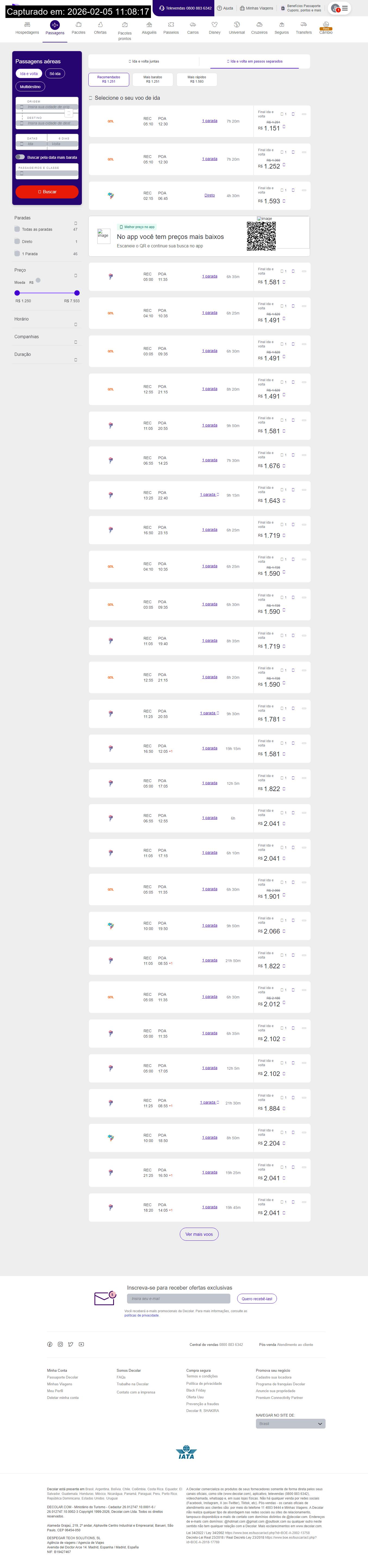
Task: Expand the Companhias filter section
Action: pos(76,342)
